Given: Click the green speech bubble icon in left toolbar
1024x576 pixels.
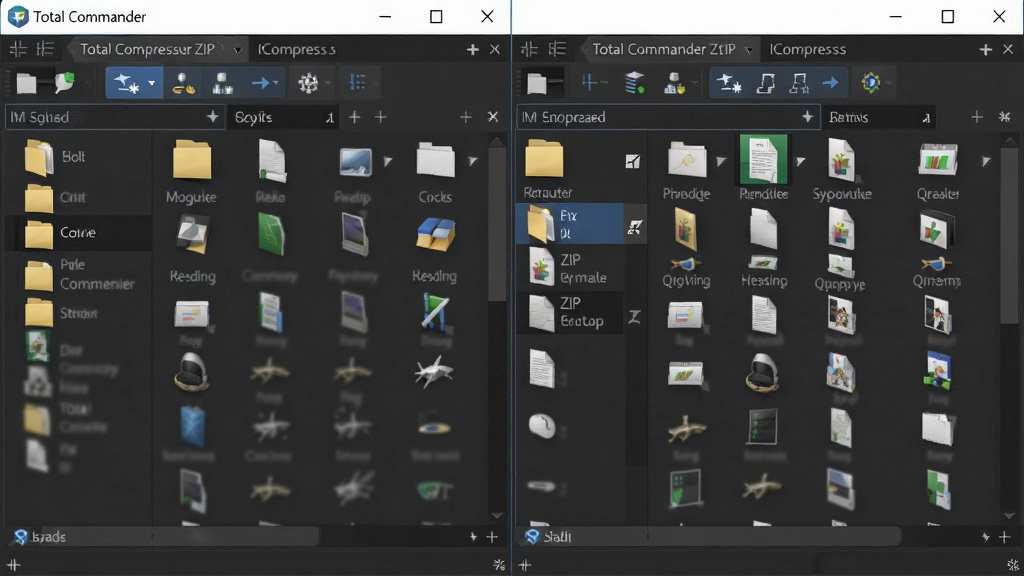Looking at the screenshot, I should (64, 82).
